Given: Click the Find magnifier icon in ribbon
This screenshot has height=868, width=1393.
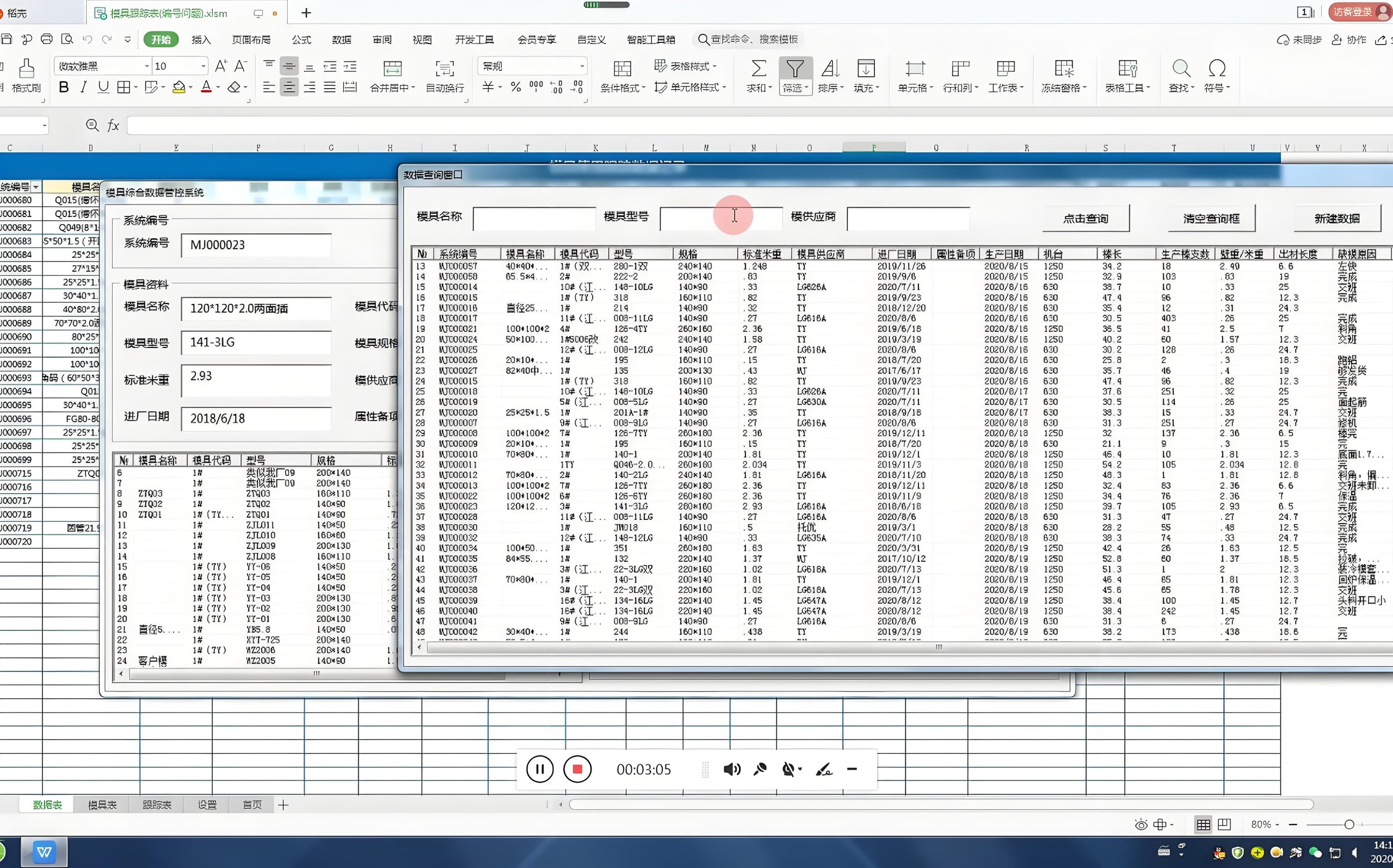Looking at the screenshot, I should 1181,69.
